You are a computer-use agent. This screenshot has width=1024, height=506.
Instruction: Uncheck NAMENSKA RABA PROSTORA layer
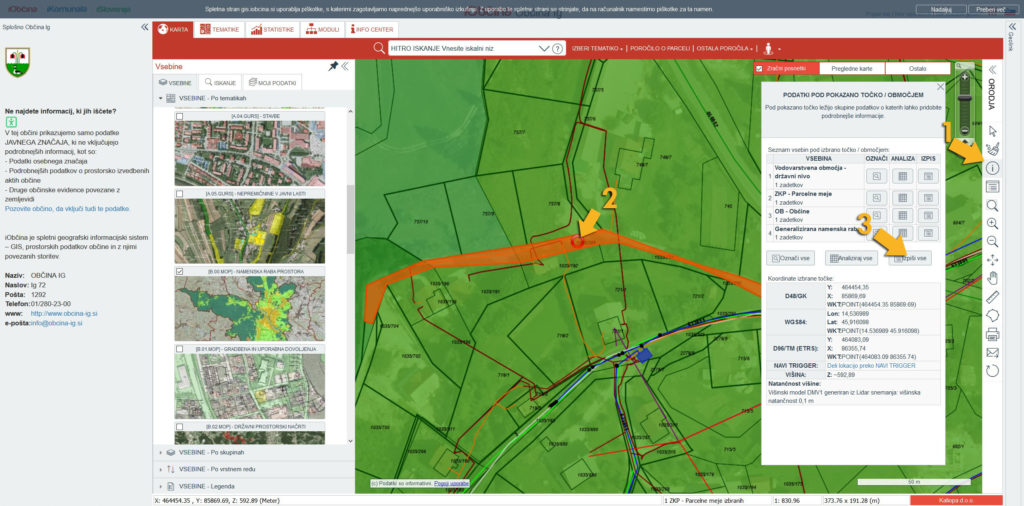tap(179, 271)
